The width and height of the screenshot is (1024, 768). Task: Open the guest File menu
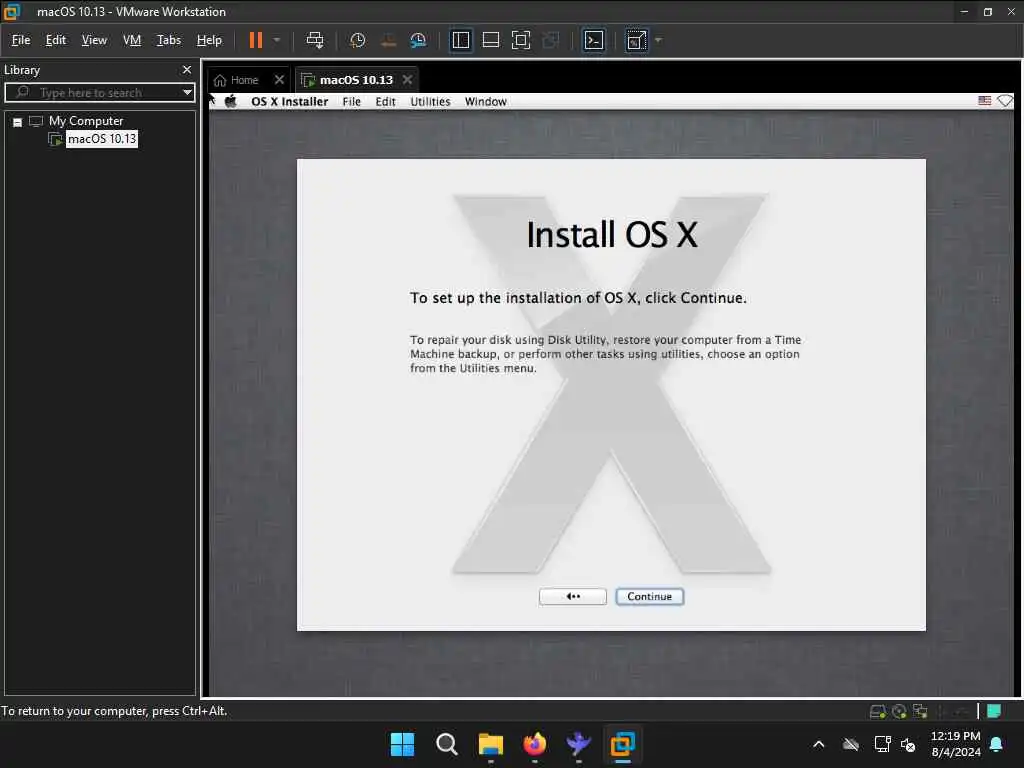click(x=351, y=101)
